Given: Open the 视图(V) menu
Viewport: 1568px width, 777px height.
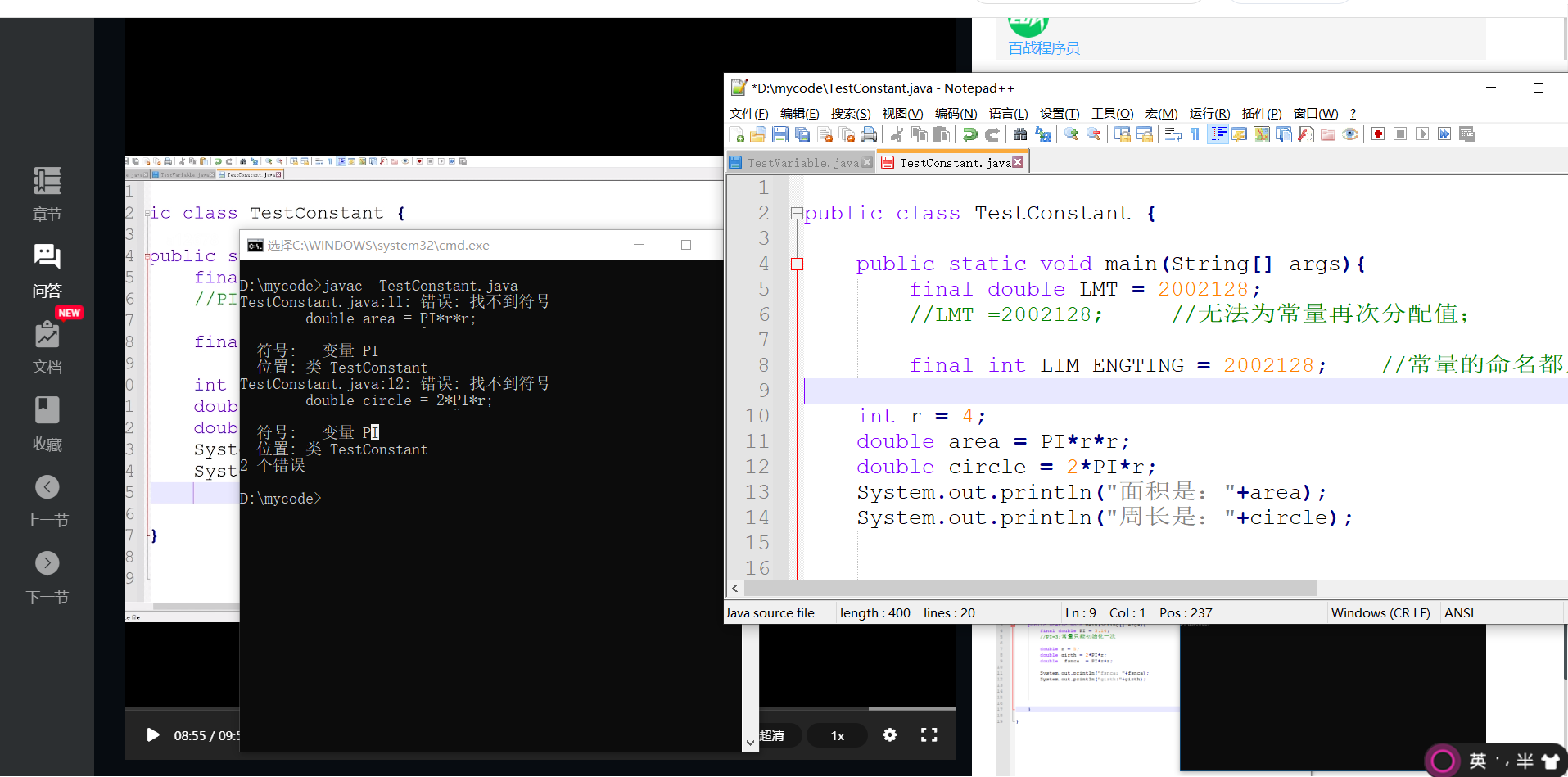Looking at the screenshot, I should [x=902, y=114].
